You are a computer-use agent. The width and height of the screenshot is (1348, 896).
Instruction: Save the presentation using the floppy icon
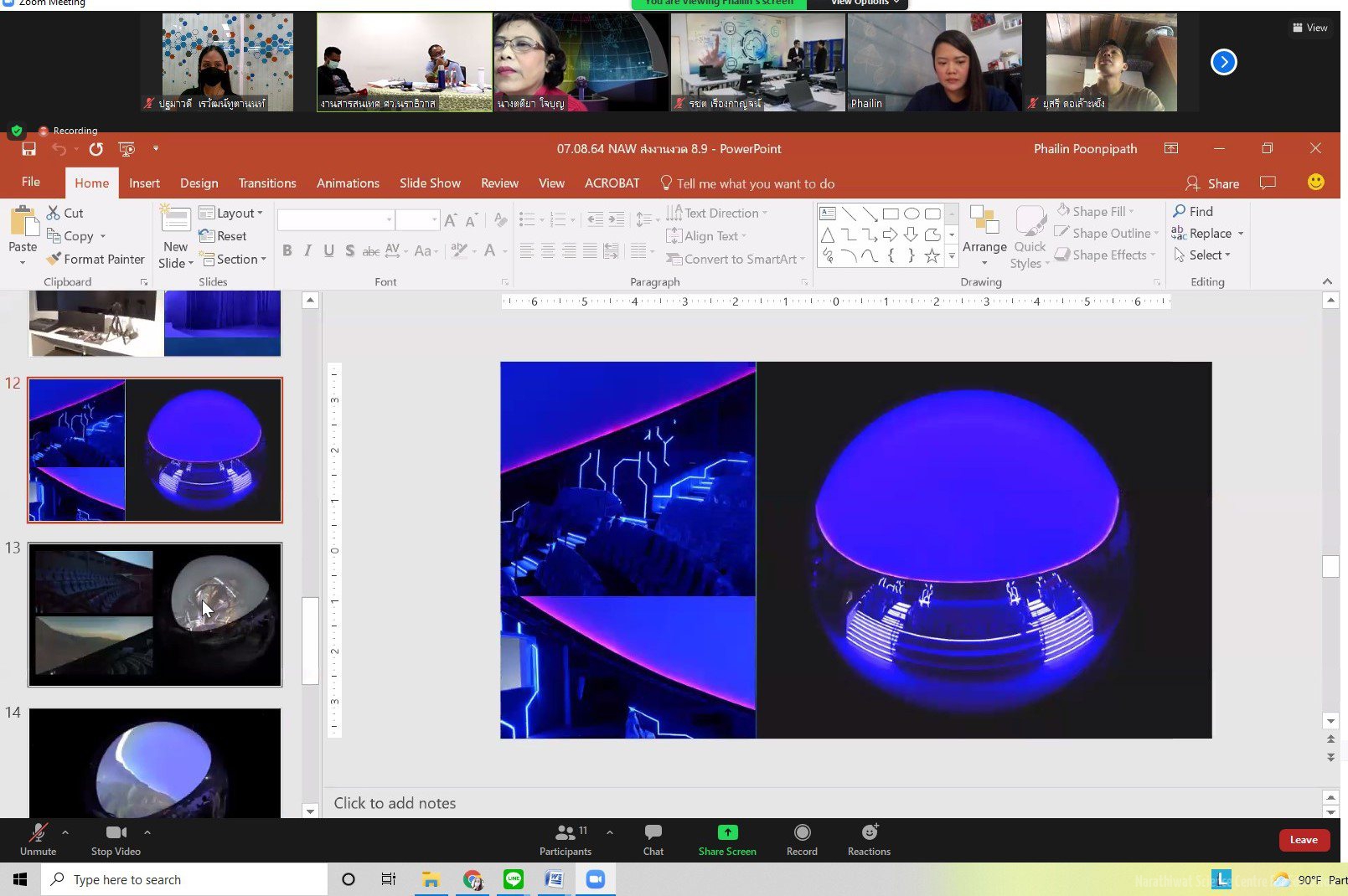[28, 149]
